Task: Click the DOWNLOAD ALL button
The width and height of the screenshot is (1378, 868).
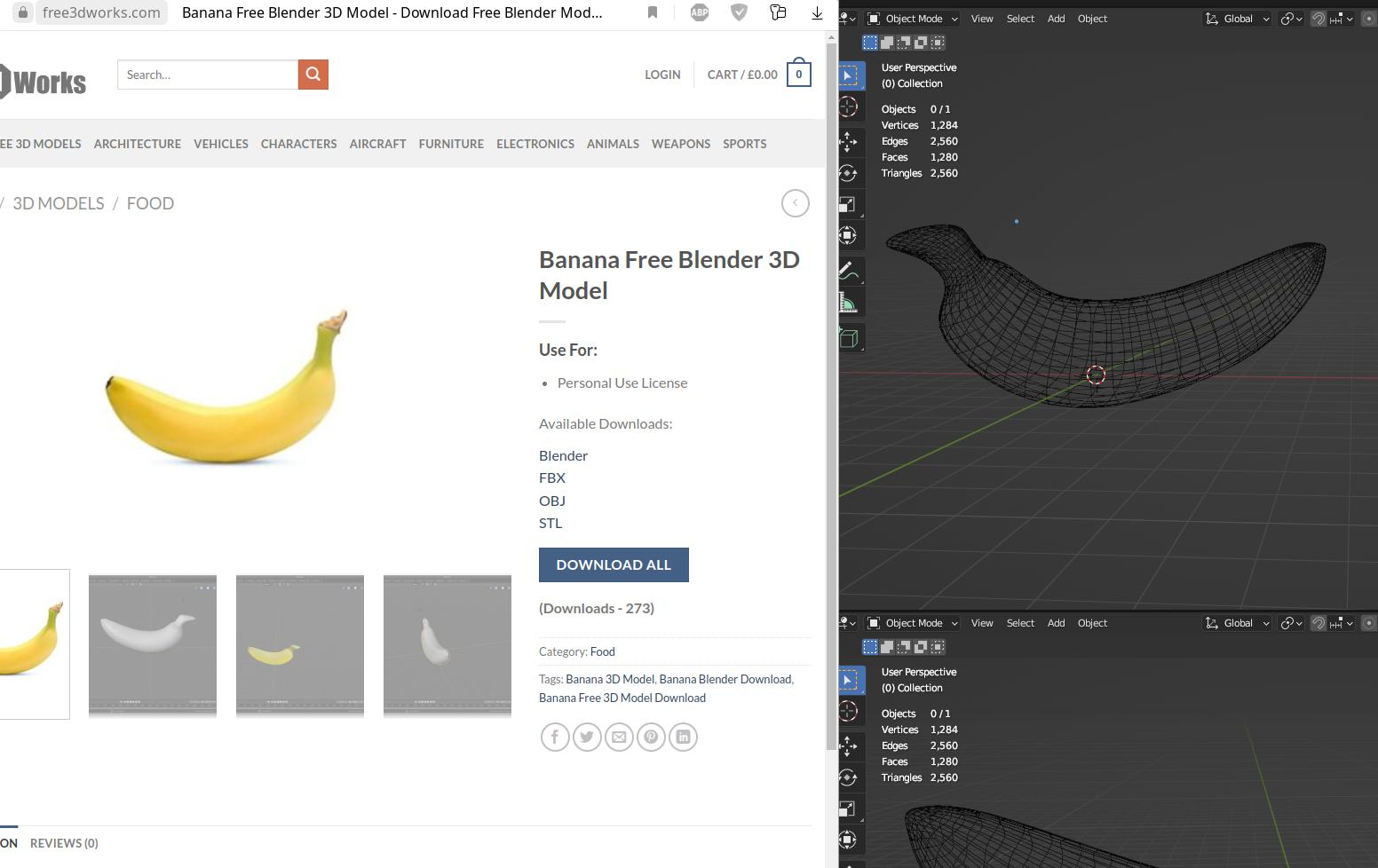Action: point(614,564)
